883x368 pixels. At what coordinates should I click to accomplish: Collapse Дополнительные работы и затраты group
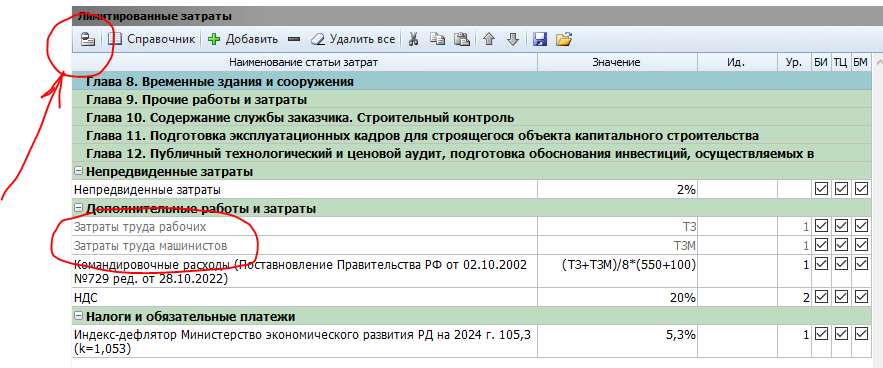tap(79, 209)
